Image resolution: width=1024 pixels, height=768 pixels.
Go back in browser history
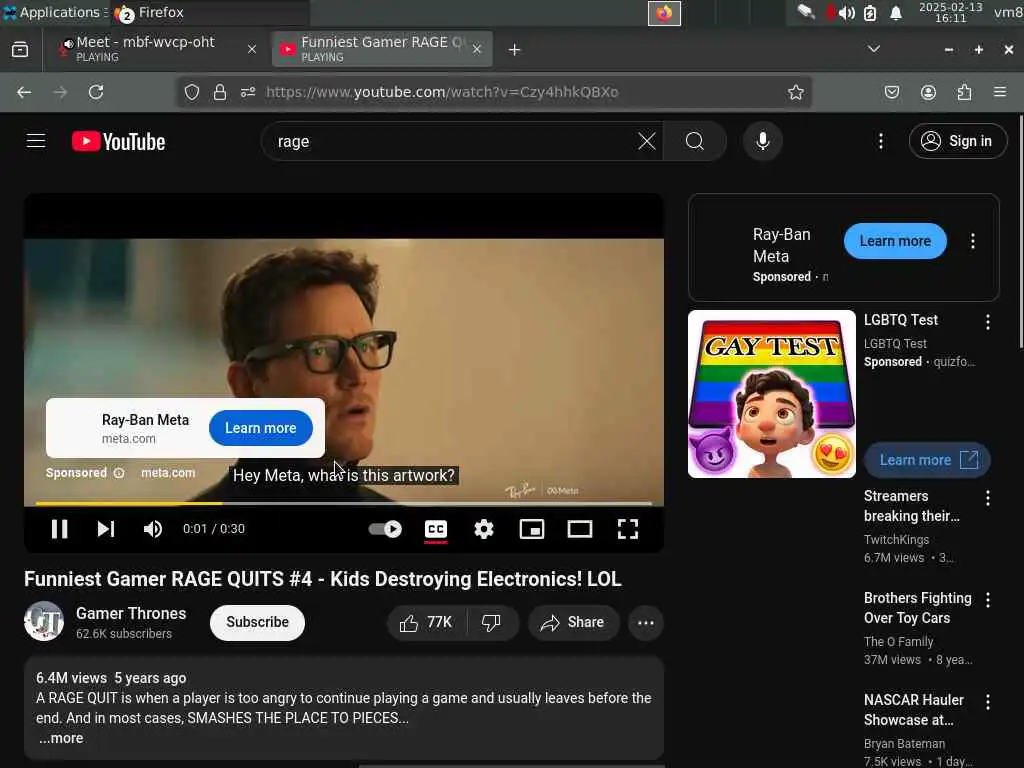click(x=24, y=92)
